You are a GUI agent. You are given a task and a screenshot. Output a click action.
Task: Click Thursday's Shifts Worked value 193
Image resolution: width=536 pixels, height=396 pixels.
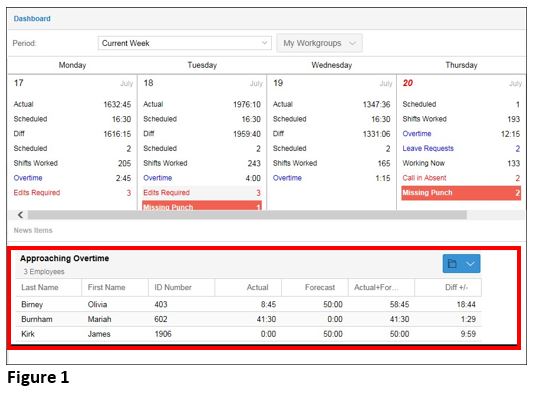(513, 119)
